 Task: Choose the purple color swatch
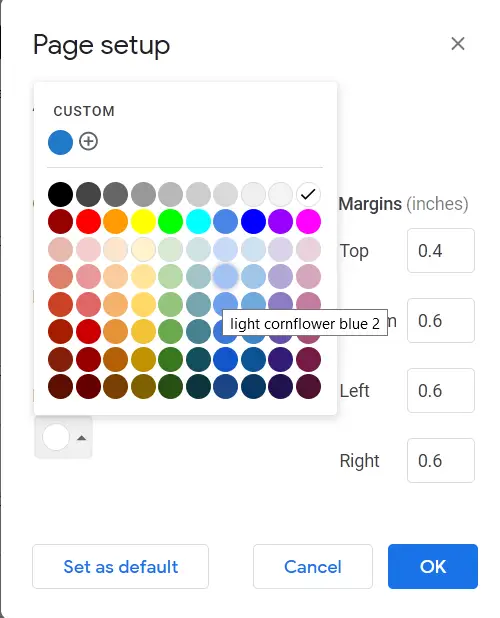coord(281,222)
